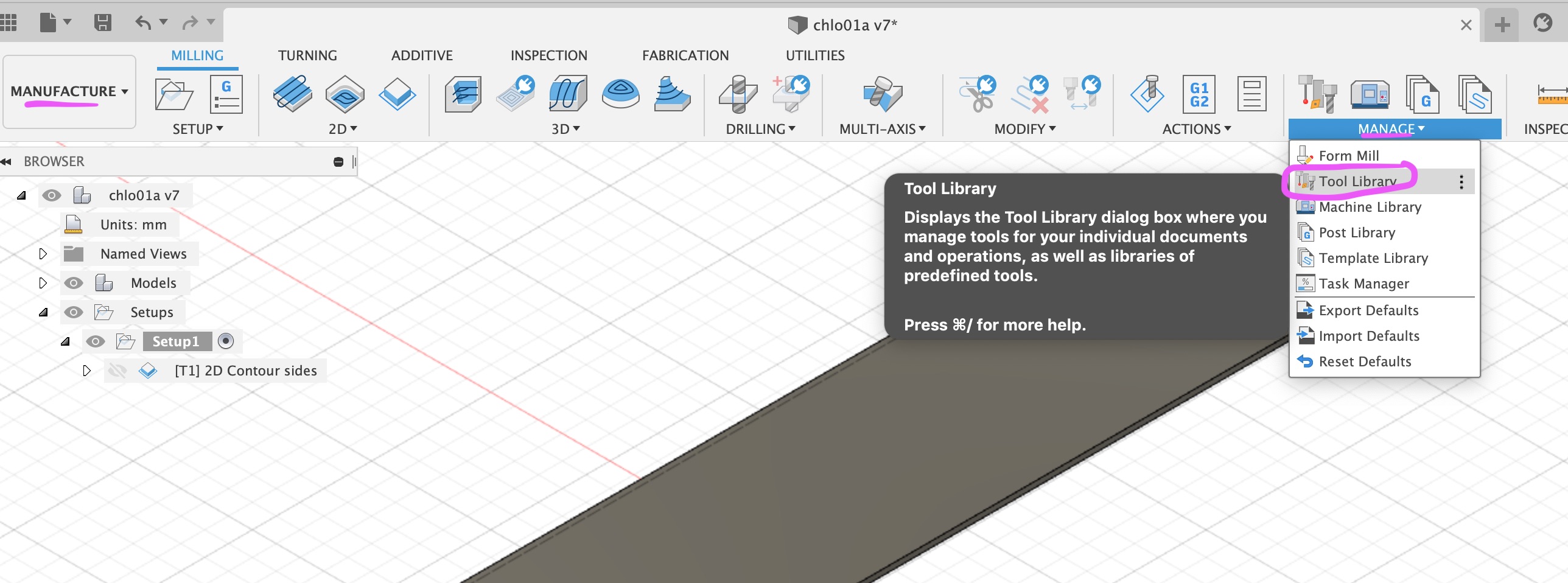1568x583 pixels.
Task: Save the document with the disk icon
Action: tap(102, 23)
